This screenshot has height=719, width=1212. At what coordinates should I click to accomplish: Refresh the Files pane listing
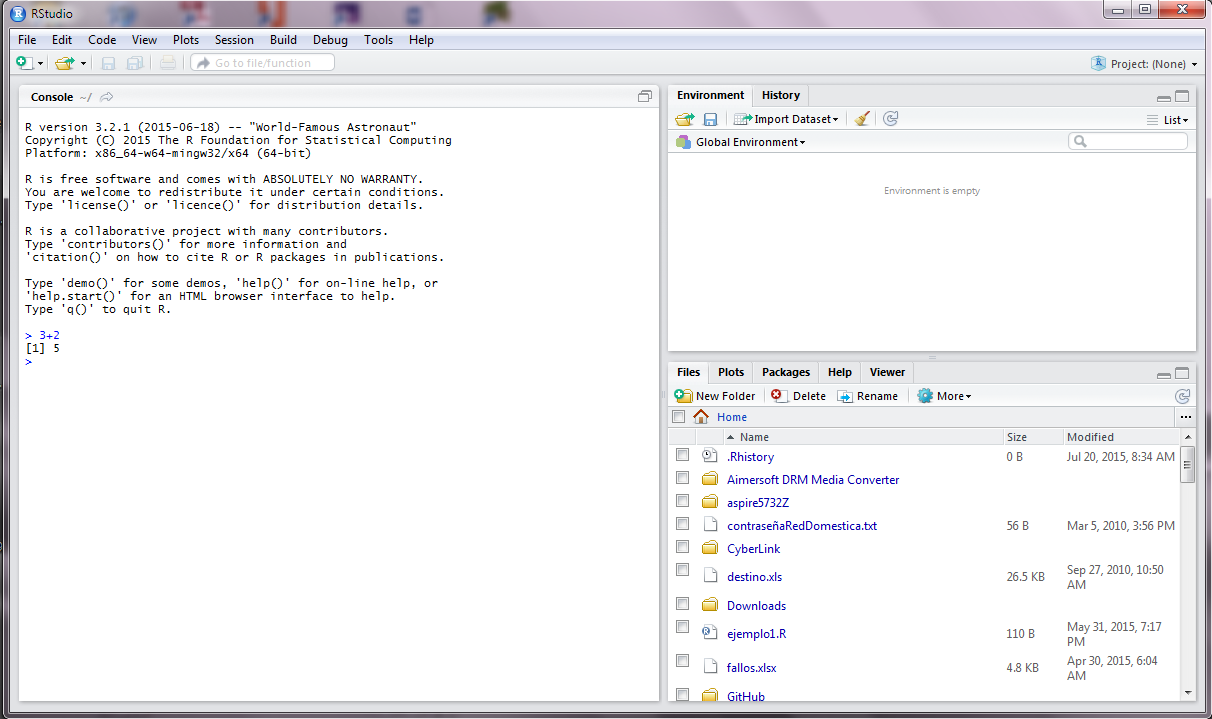1182,396
